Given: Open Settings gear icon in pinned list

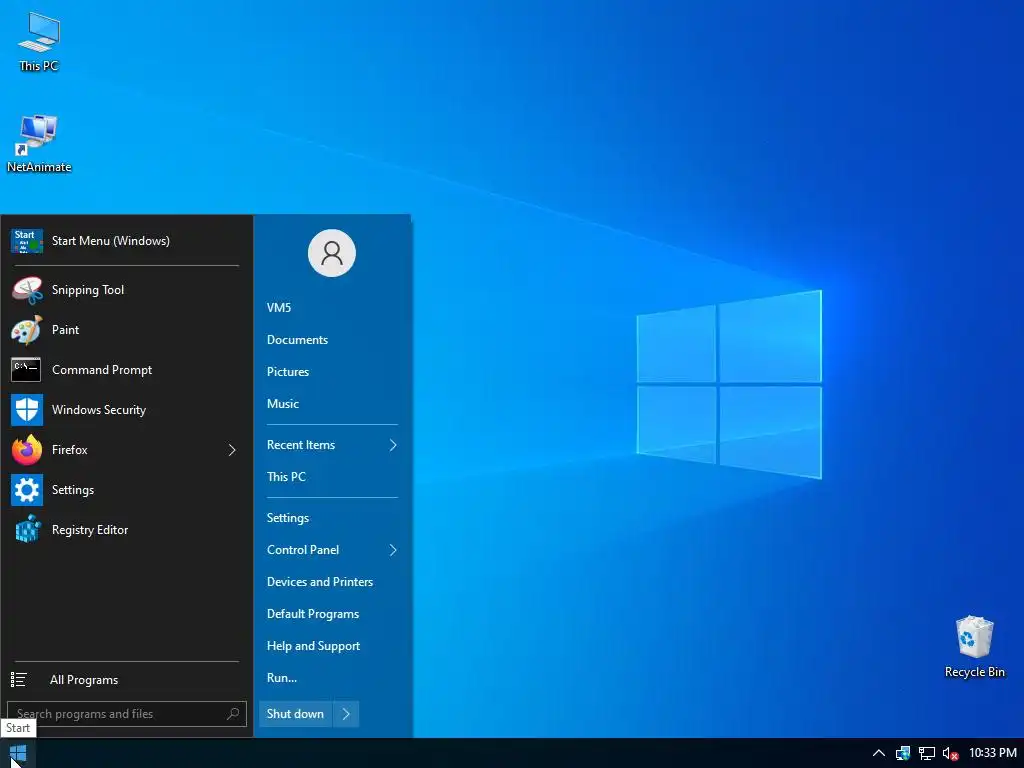Looking at the screenshot, I should pyautogui.click(x=27, y=490).
